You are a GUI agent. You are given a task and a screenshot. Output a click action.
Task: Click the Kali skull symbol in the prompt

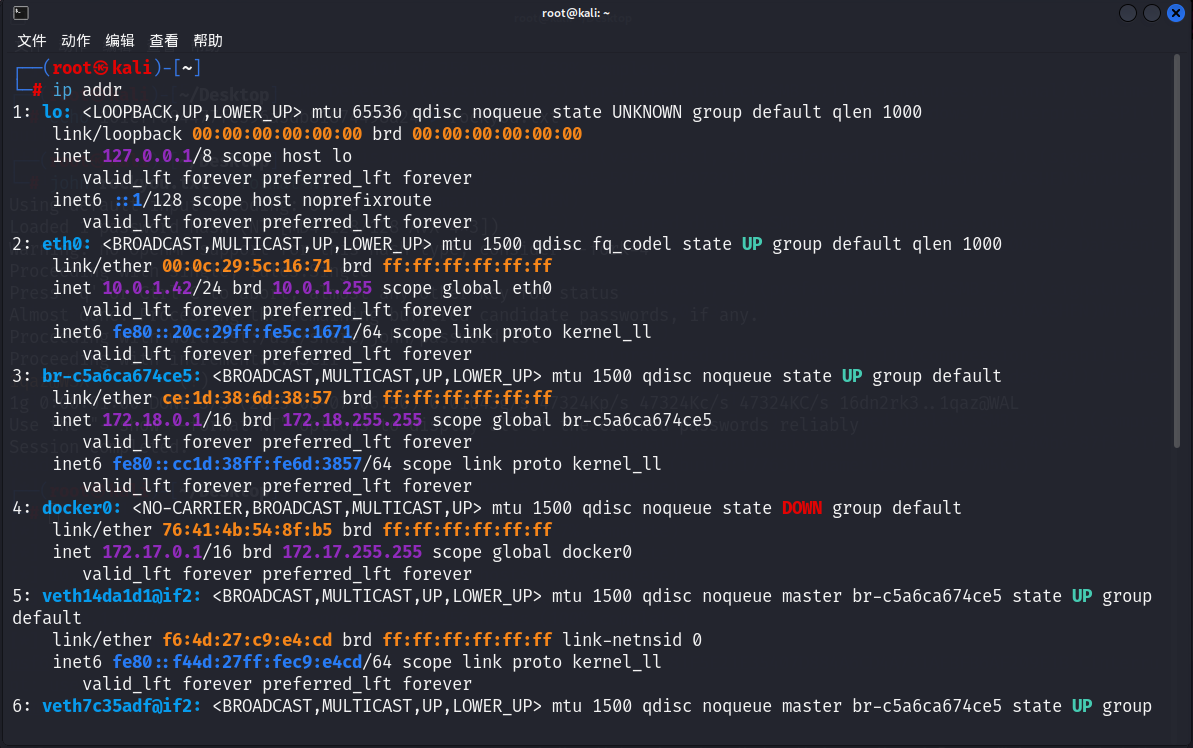point(100,68)
